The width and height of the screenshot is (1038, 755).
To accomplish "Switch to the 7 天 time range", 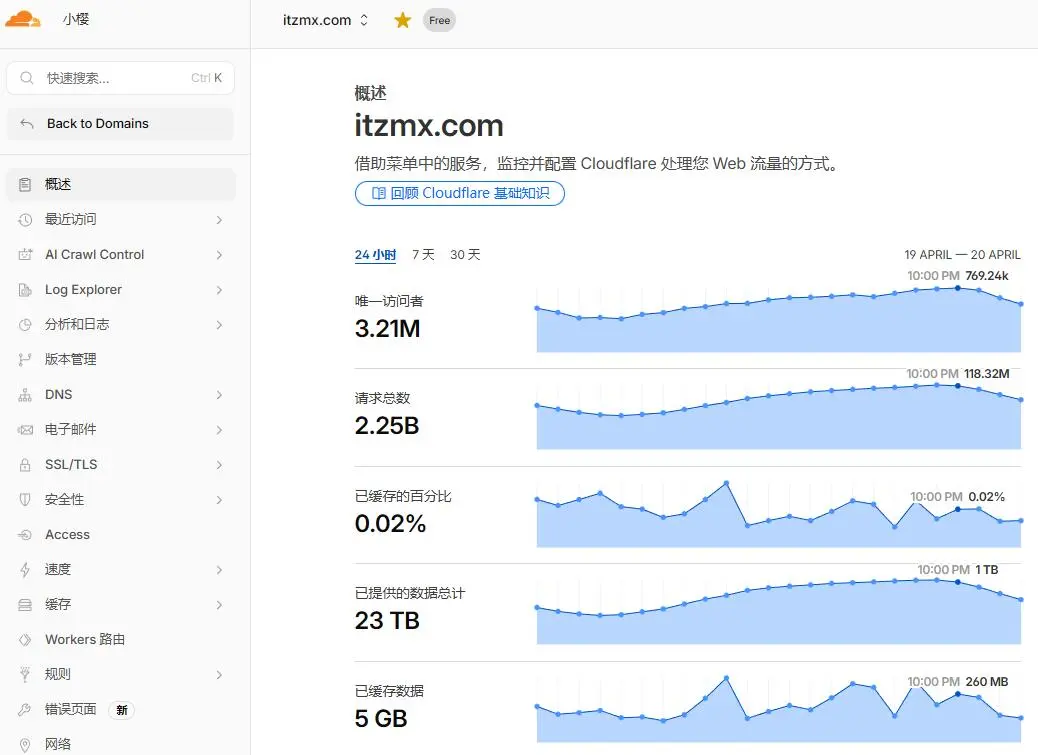I will [x=423, y=255].
